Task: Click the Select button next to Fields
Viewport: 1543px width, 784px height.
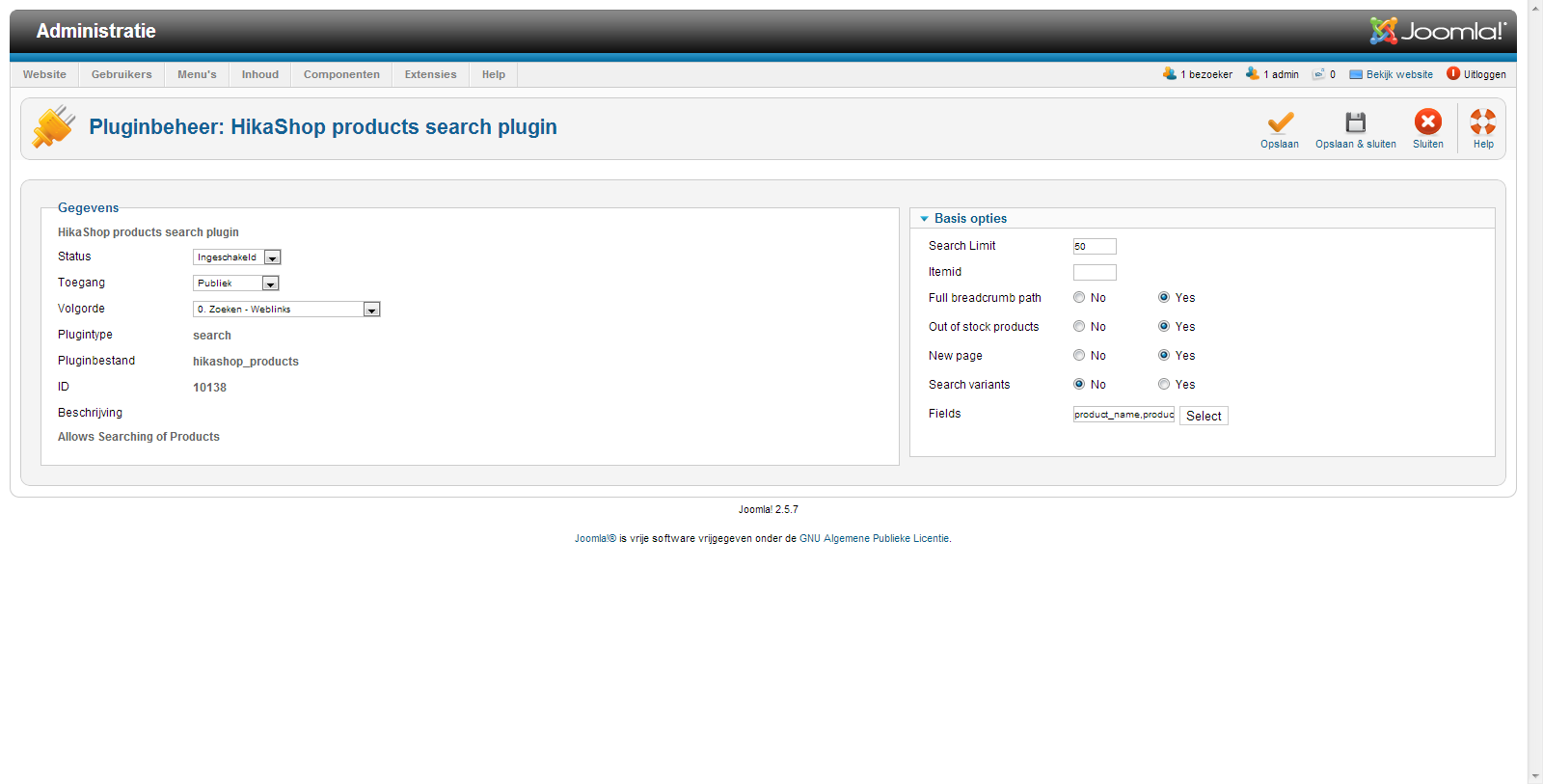Action: (1204, 416)
